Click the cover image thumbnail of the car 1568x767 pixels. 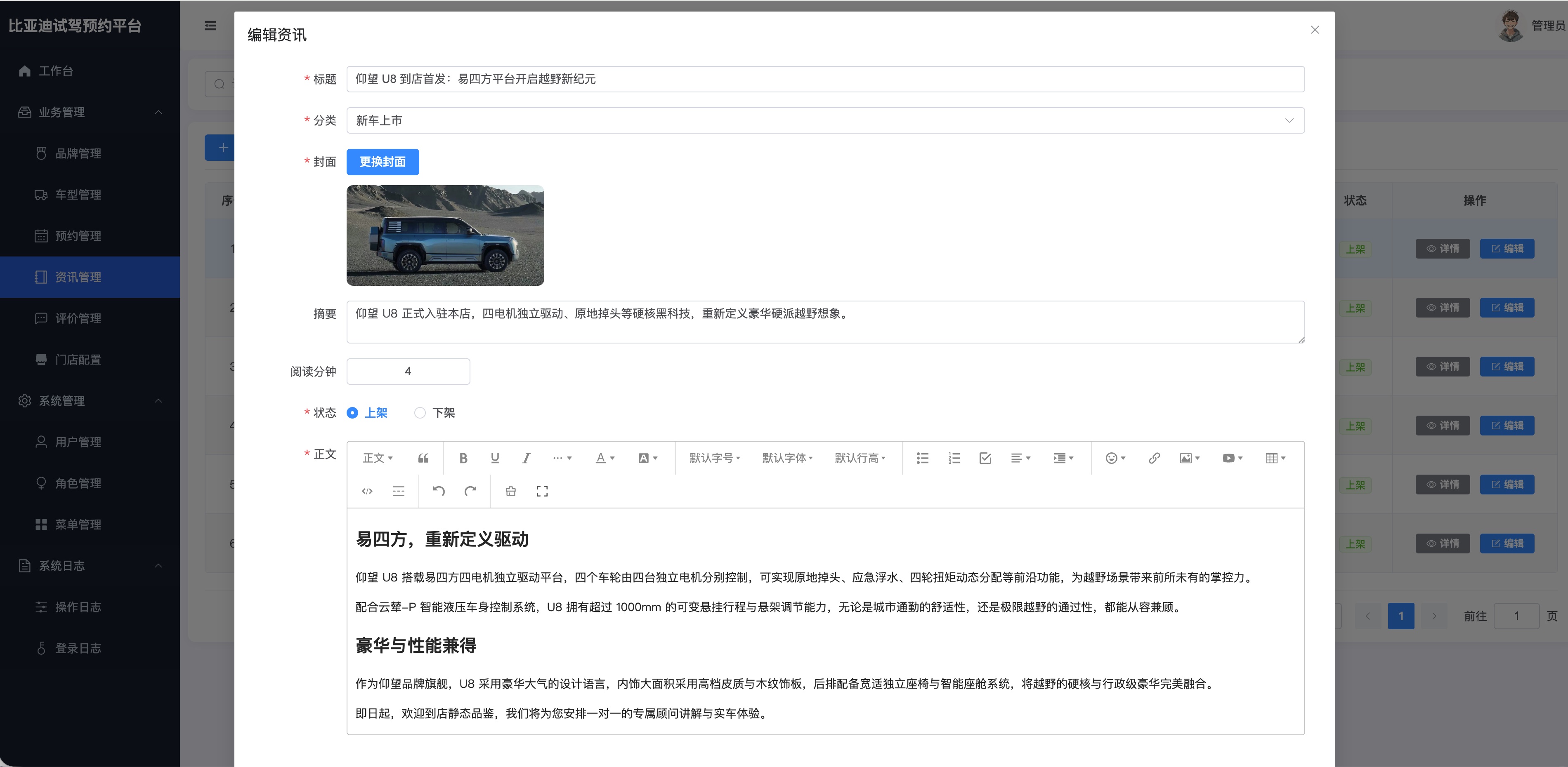(445, 235)
